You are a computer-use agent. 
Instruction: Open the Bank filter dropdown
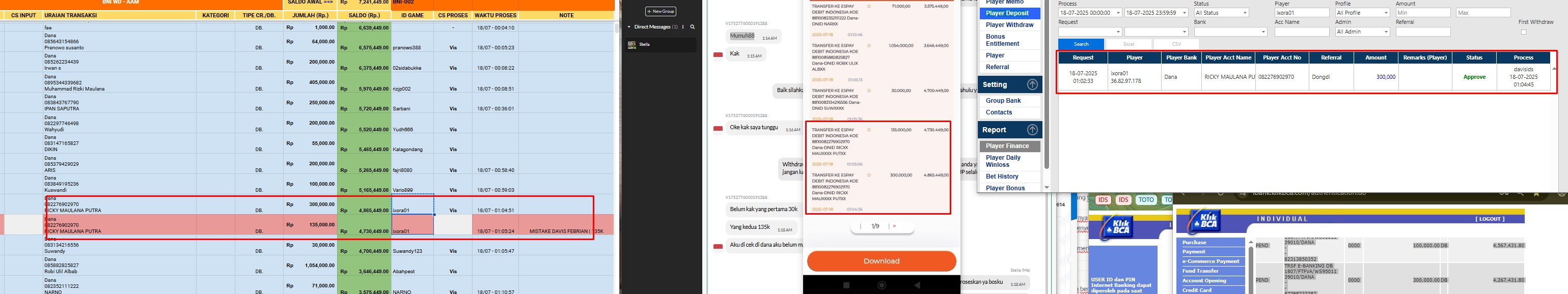(x=1230, y=32)
